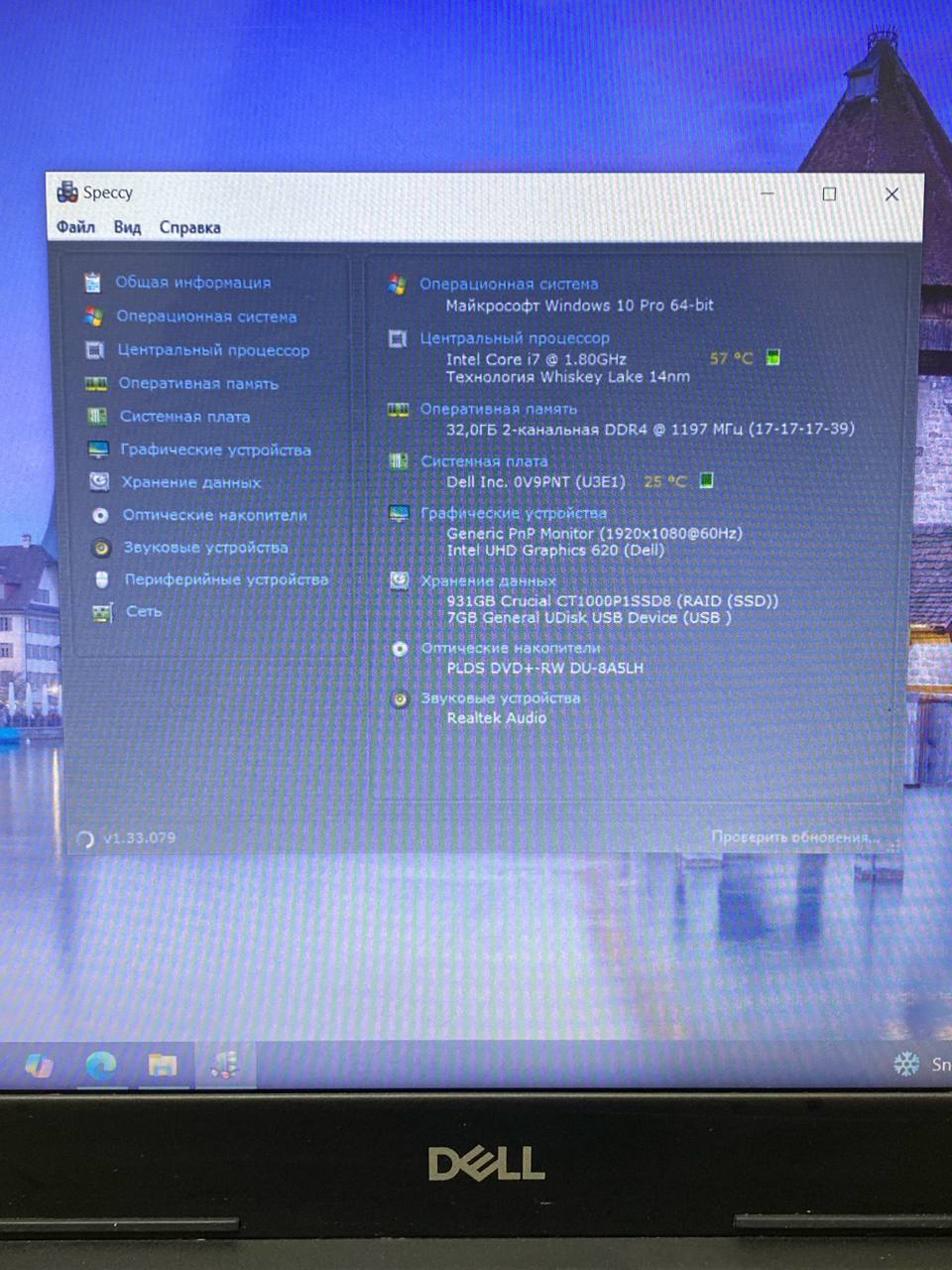Open Оптические накопители via disc icon
The width and height of the screenshot is (952, 1270).
(100, 515)
